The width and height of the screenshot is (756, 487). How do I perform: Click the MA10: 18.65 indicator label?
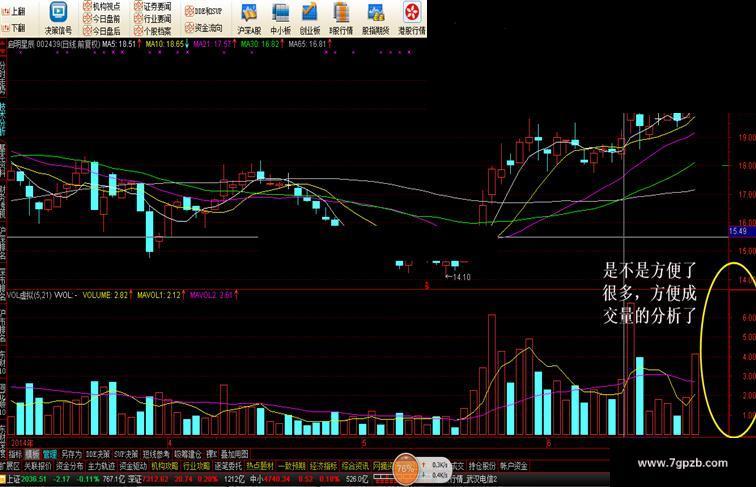coord(167,44)
